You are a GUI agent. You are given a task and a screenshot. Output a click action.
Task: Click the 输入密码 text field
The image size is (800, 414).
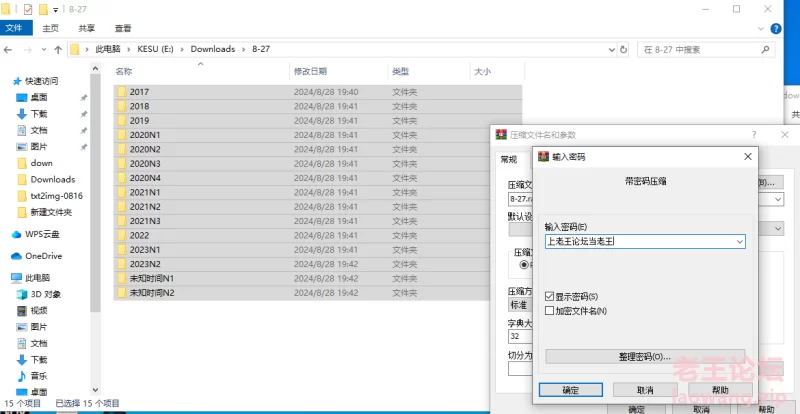[638, 242]
